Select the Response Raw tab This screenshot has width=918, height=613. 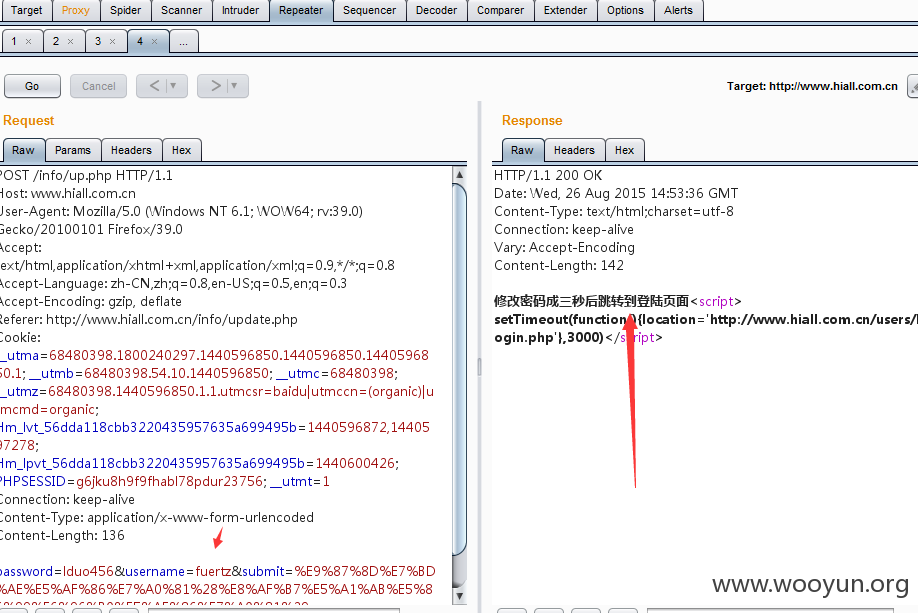tap(522, 150)
